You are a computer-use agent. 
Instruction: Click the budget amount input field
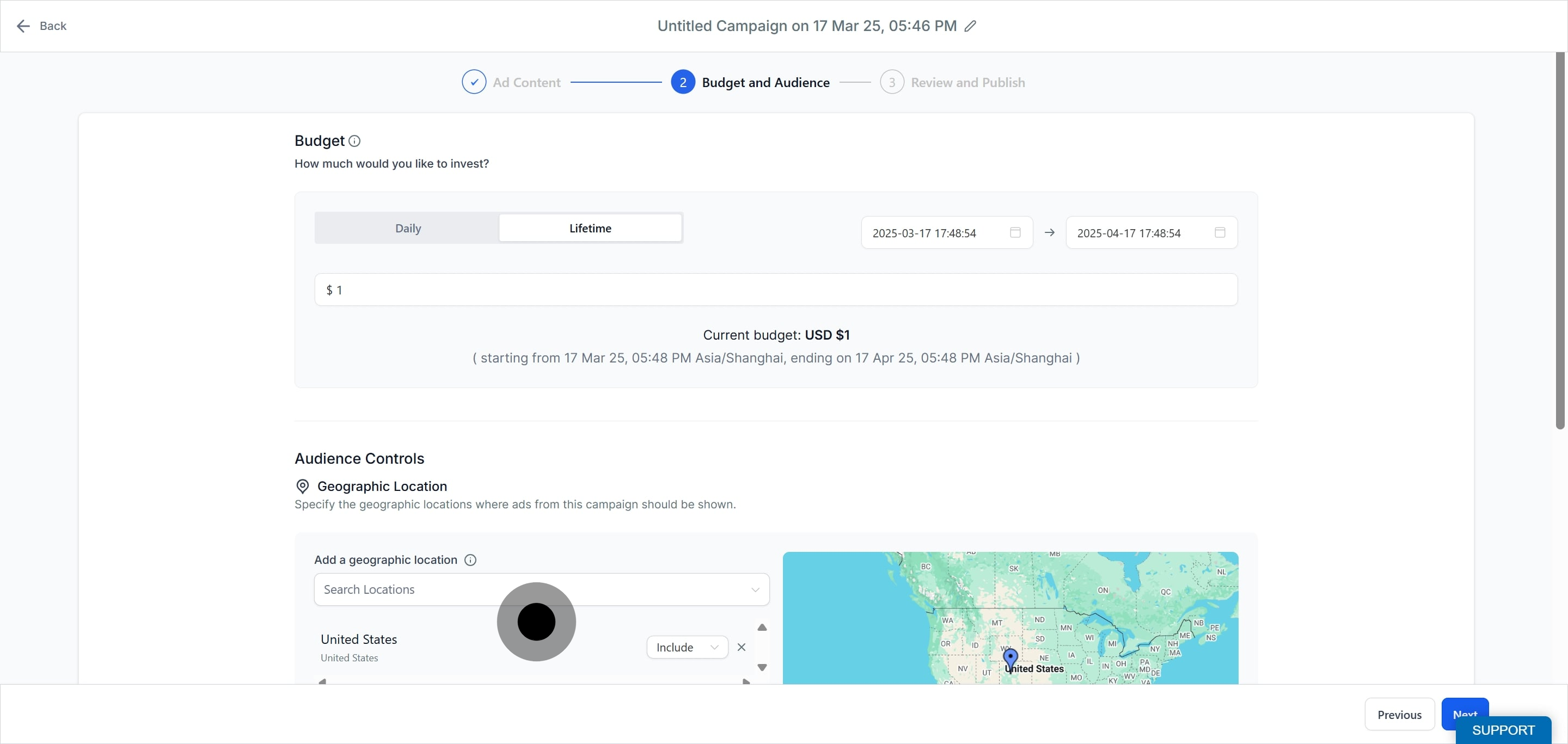tap(776, 290)
